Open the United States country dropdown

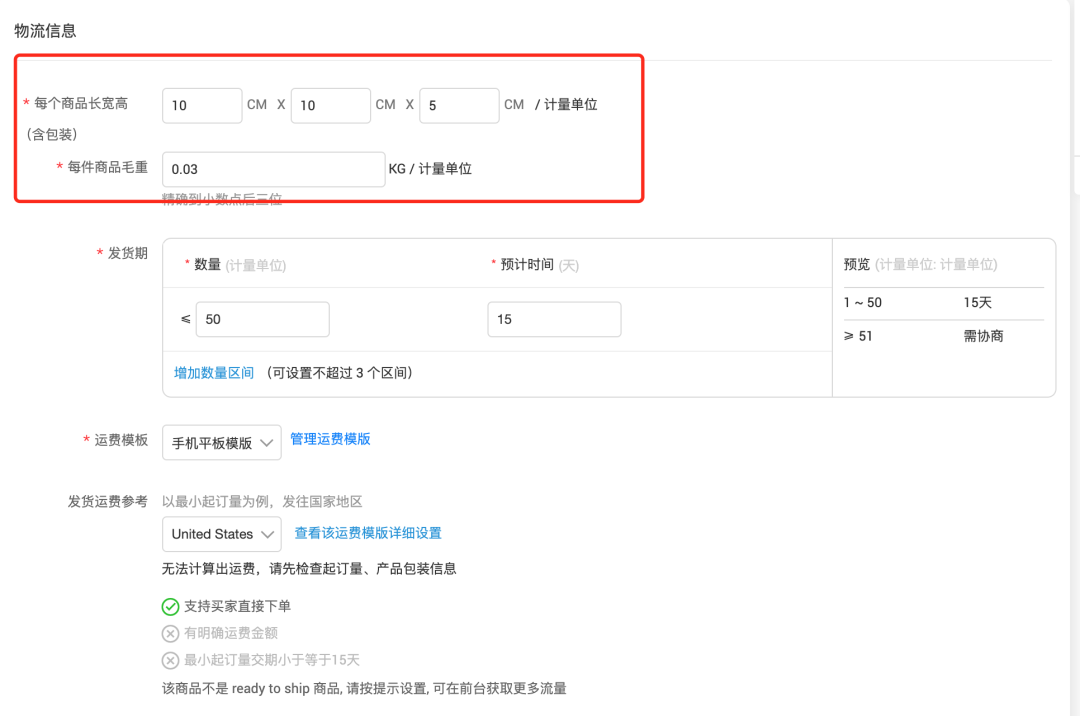pyautogui.click(x=221, y=534)
